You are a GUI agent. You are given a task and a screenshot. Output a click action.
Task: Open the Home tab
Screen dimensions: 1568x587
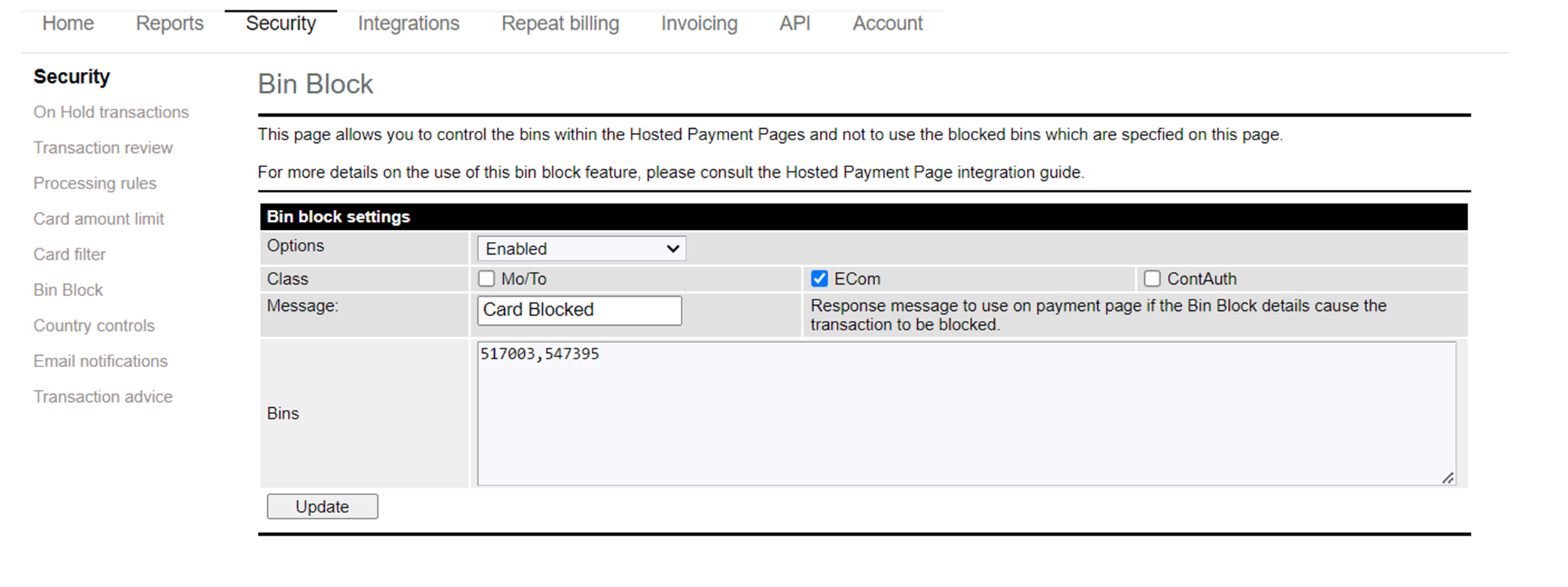point(68,23)
